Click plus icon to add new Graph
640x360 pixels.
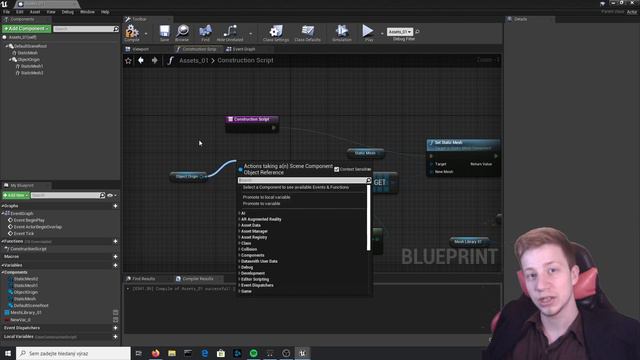pos(115,206)
